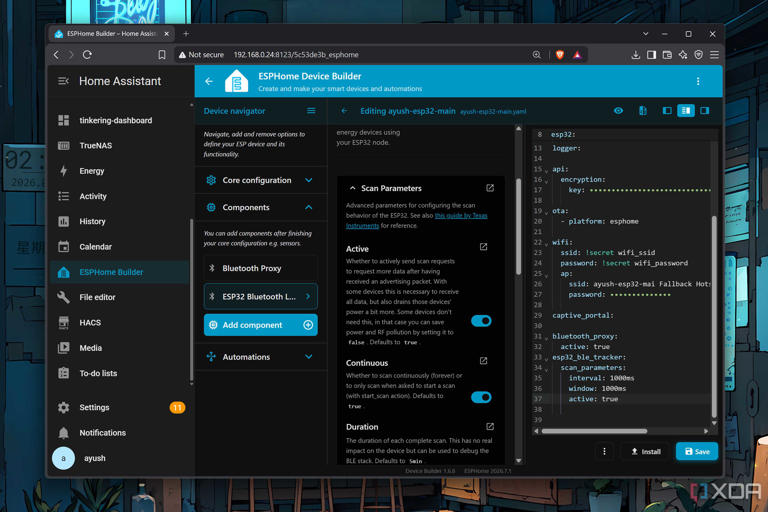Click the browser zoom magnifier icon
This screenshot has width=768, height=512.
click(537, 55)
